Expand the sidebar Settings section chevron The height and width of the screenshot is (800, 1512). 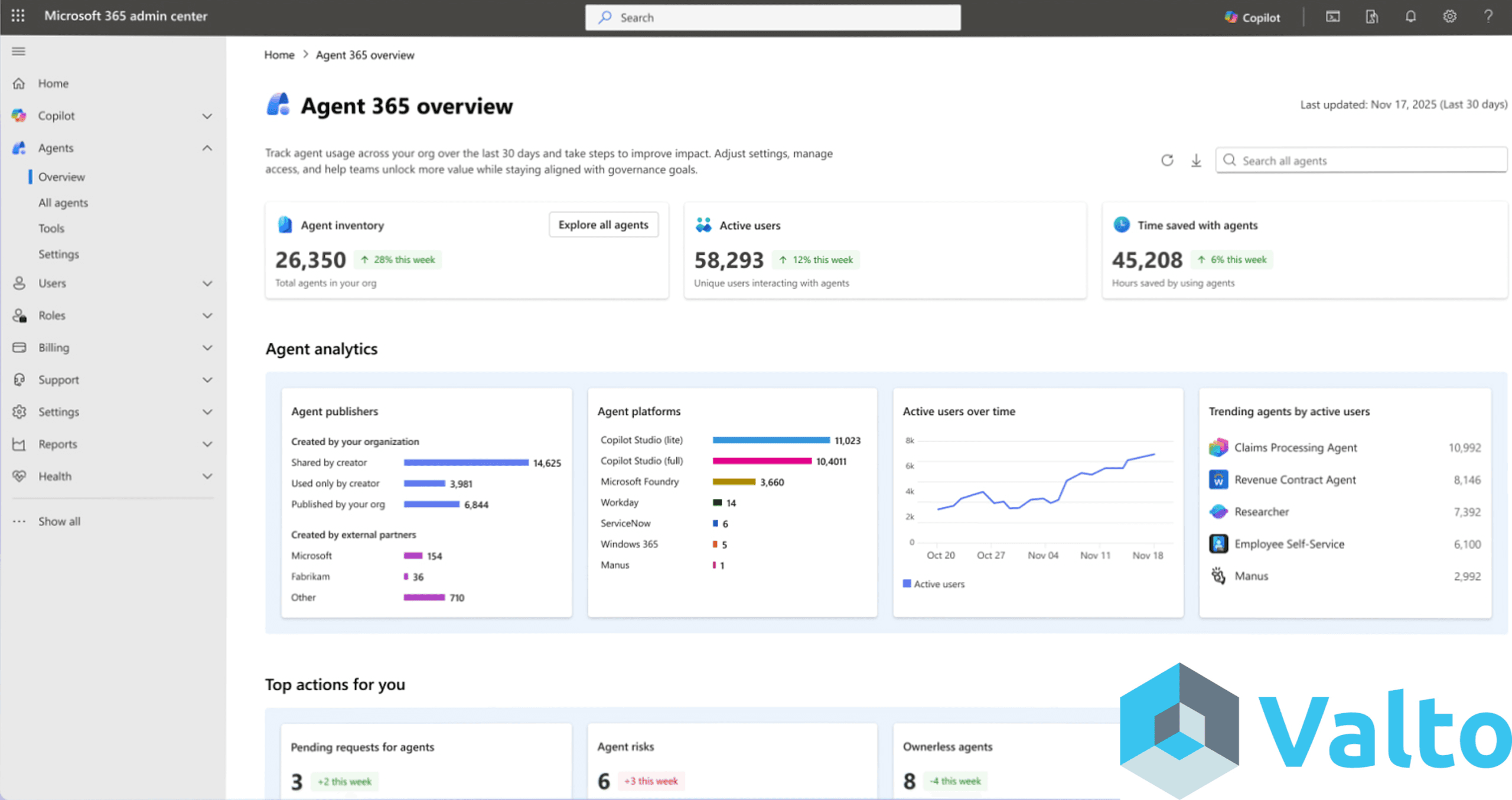coord(207,412)
